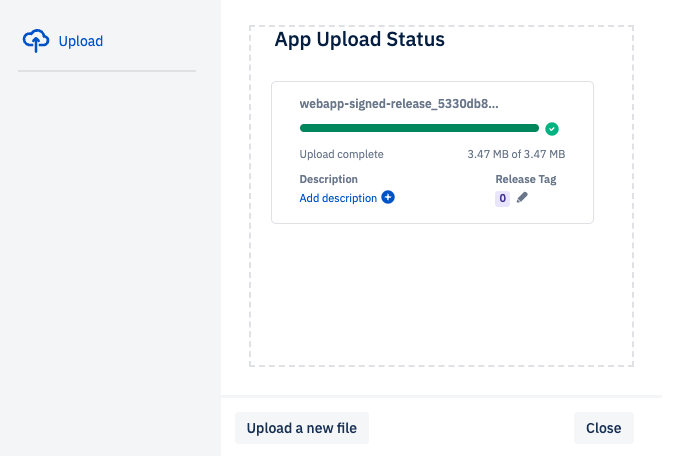This screenshot has height=456, width=676.
Task: Close the upload dialog
Action: (604, 428)
